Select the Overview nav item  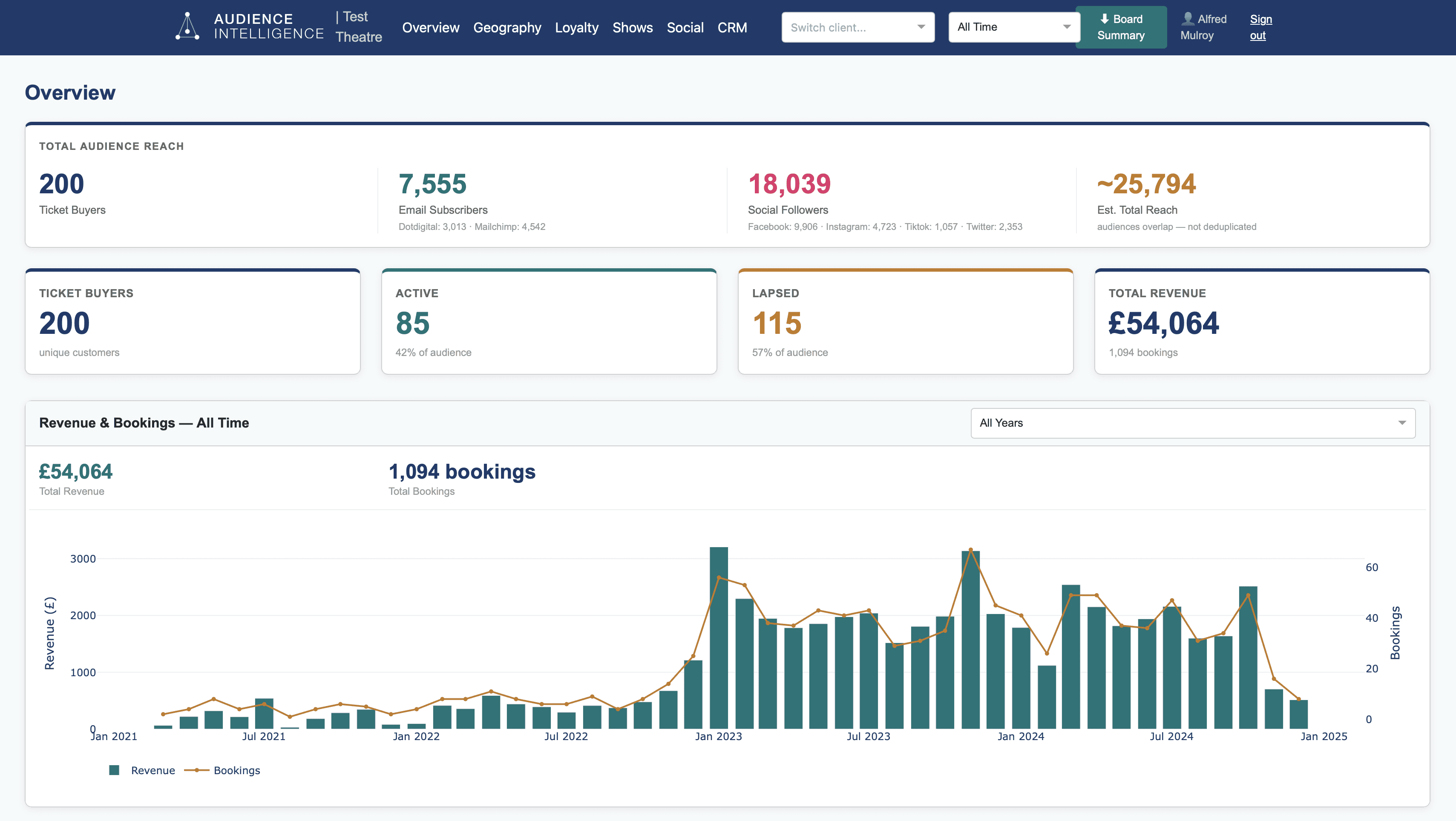pos(431,27)
